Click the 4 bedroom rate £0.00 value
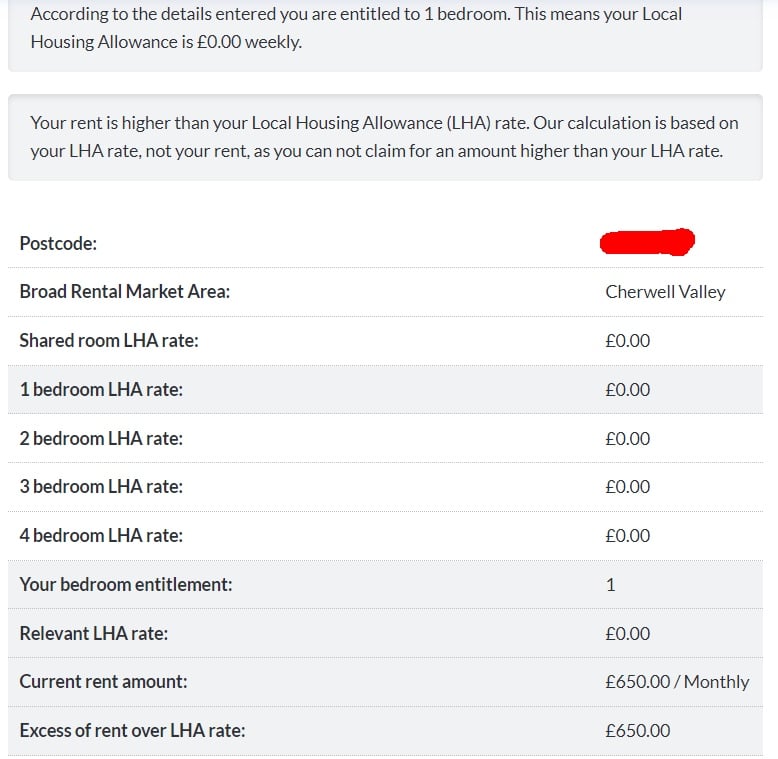The image size is (778, 759). point(627,535)
